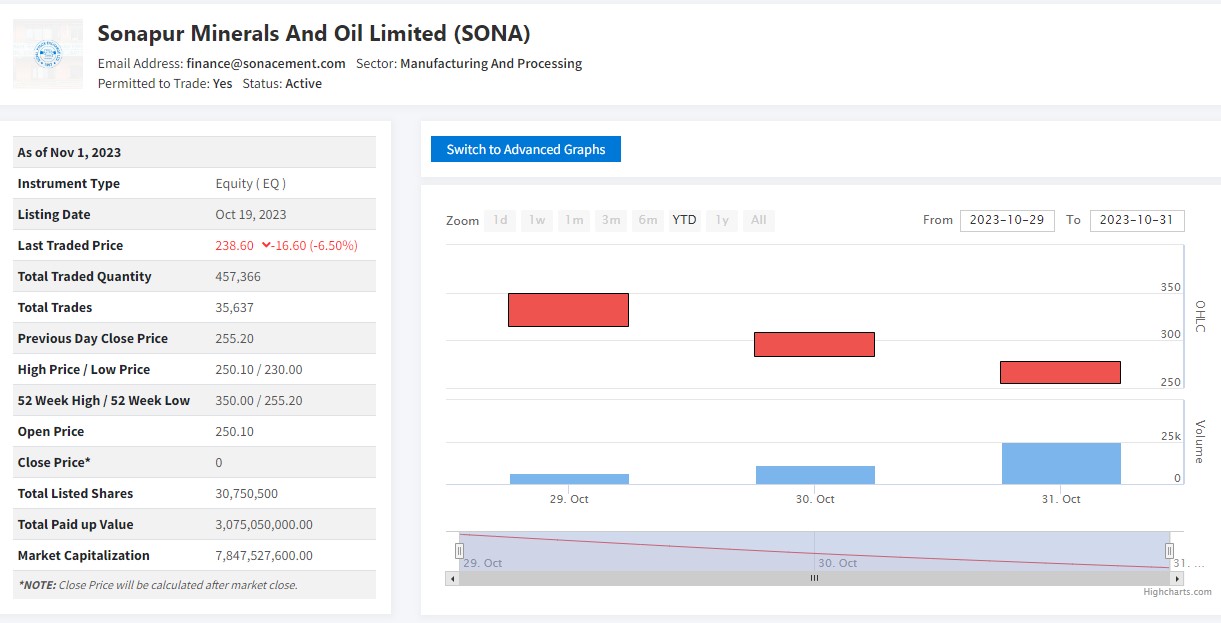This screenshot has width=1221, height=623.
Task: Click the red down-arrow price change icon
Action: (x=266, y=245)
